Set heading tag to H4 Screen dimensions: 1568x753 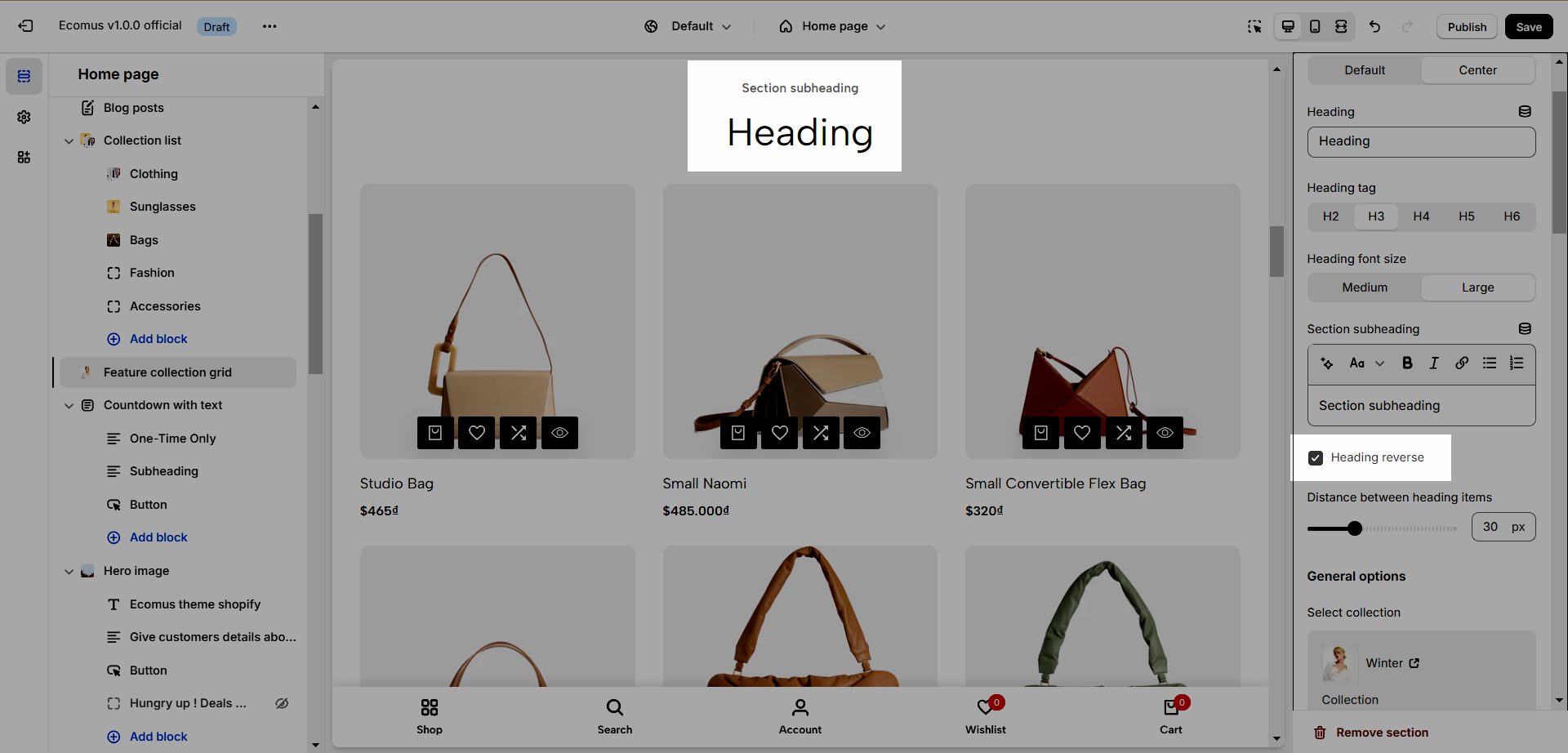[1422, 216]
